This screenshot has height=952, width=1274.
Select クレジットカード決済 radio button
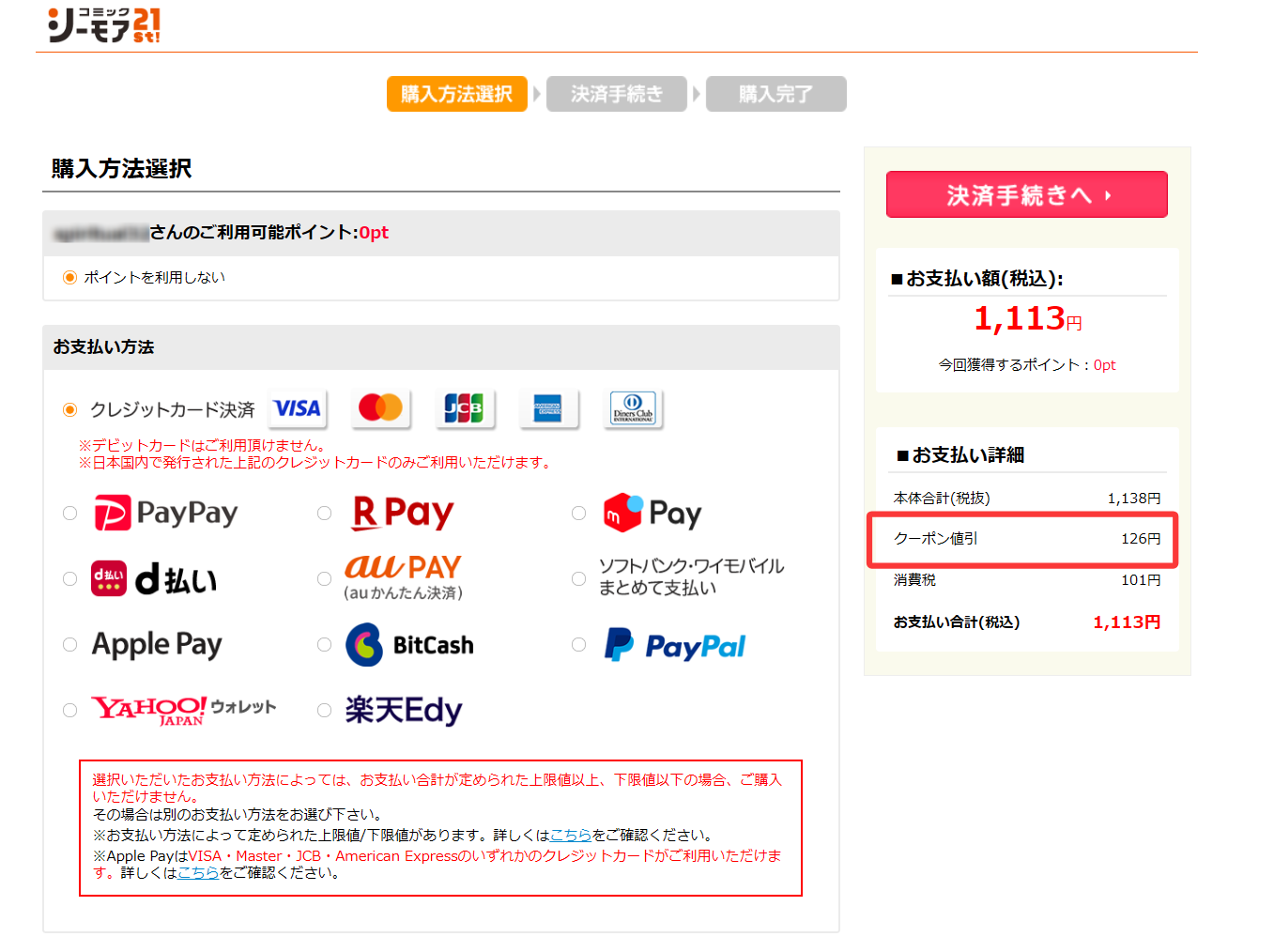pyautogui.click(x=69, y=409)
